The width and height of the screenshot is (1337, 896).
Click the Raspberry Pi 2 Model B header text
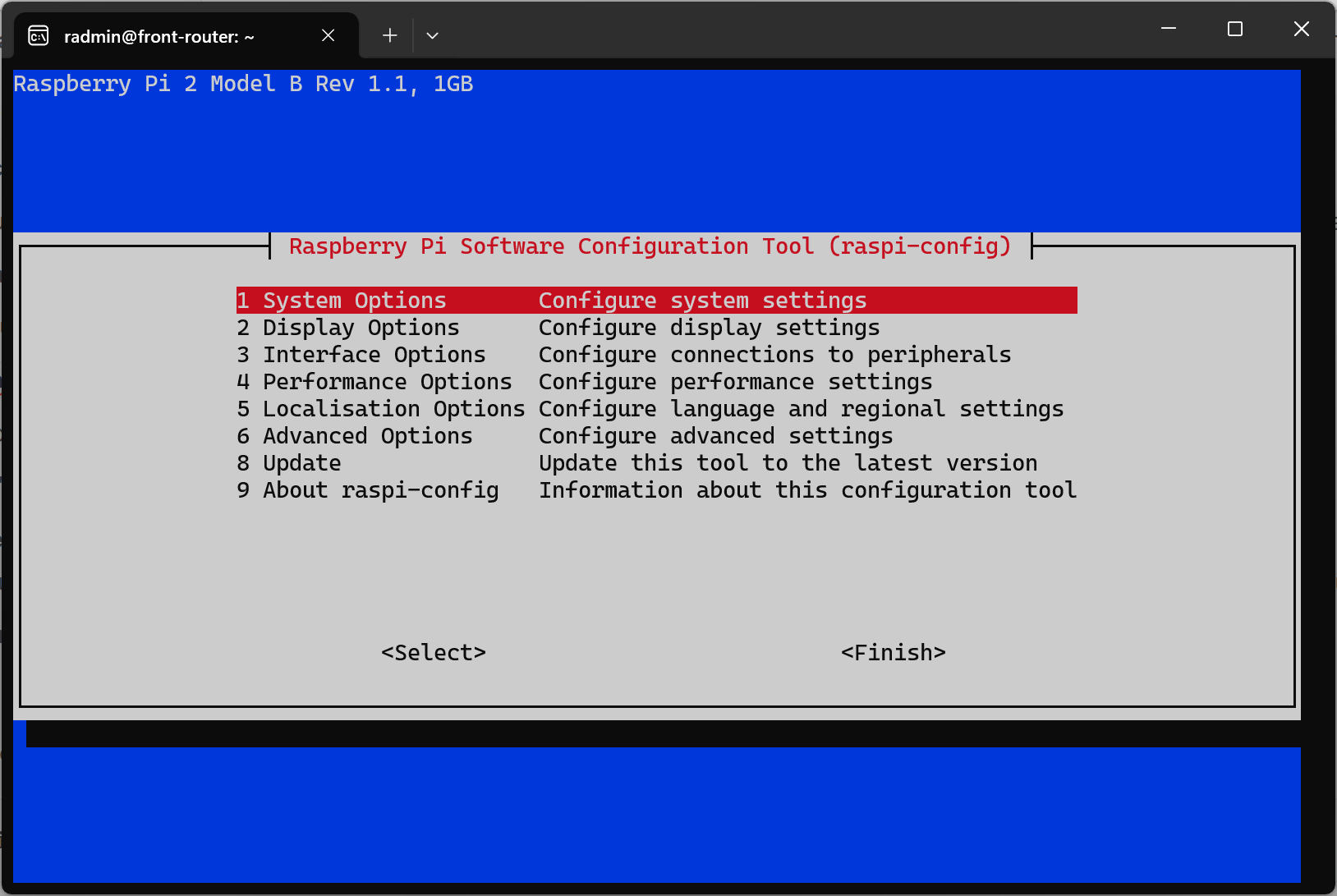tap(243, 84)
